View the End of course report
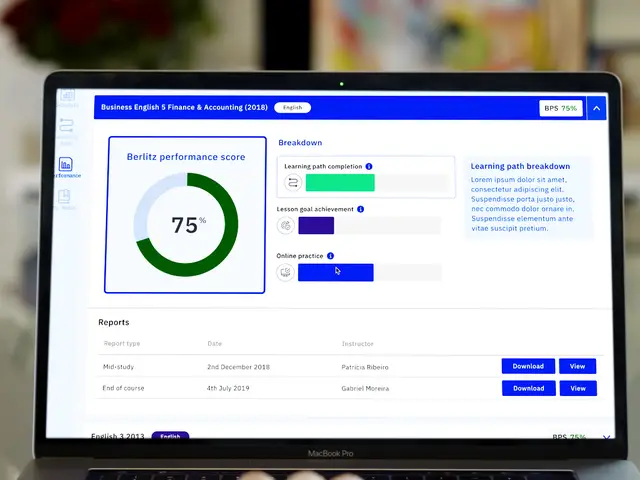The height and width of the screenshot is (480, 640). click(x=578, y=388)
